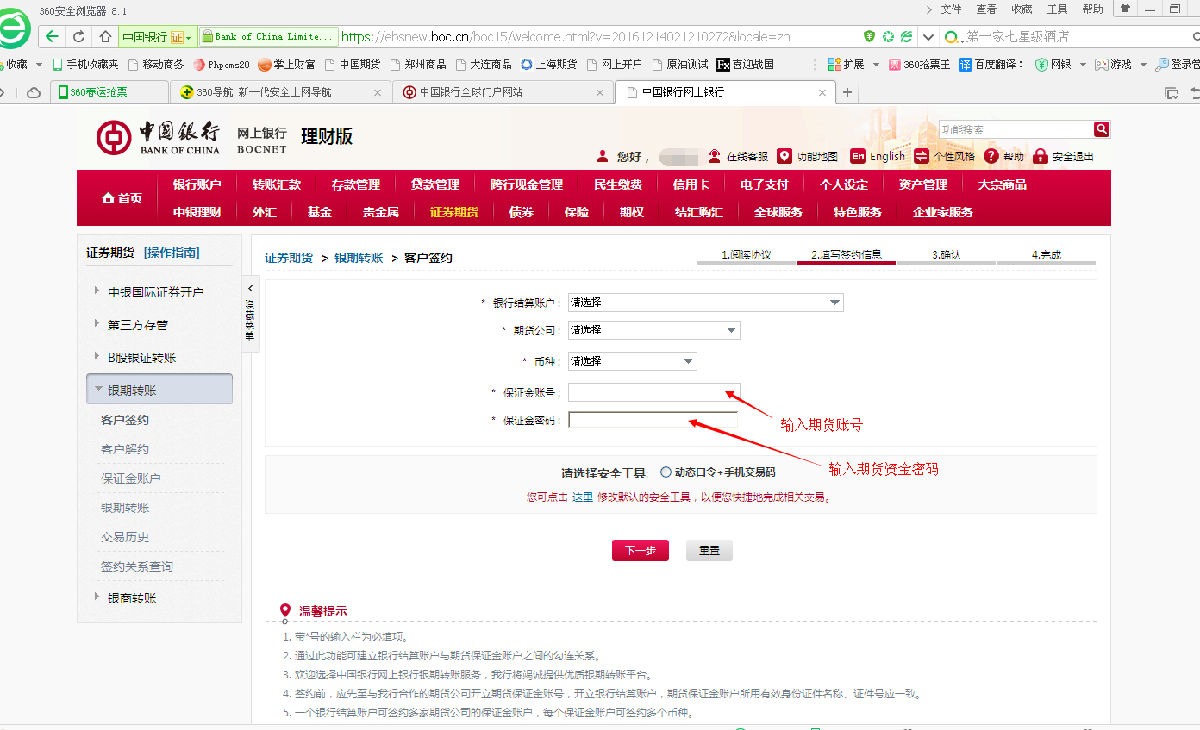The image size is (1200, 730).
Task: Go to 首页 home icon in navigation
Action: pyautogui.click(x=109, y=198)
